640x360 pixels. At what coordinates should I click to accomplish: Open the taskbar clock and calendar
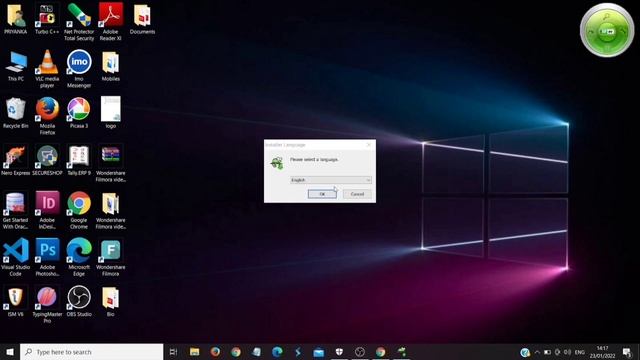click(602, 352)
